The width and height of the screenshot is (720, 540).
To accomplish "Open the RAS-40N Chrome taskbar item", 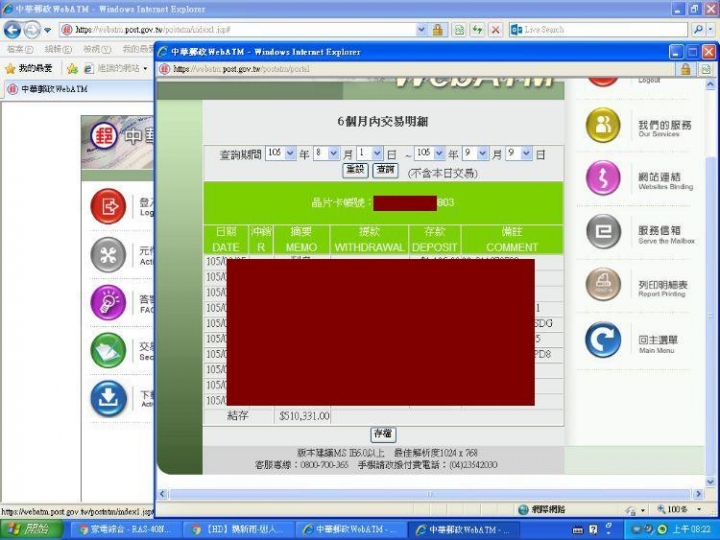I will [x=124, y=529].
